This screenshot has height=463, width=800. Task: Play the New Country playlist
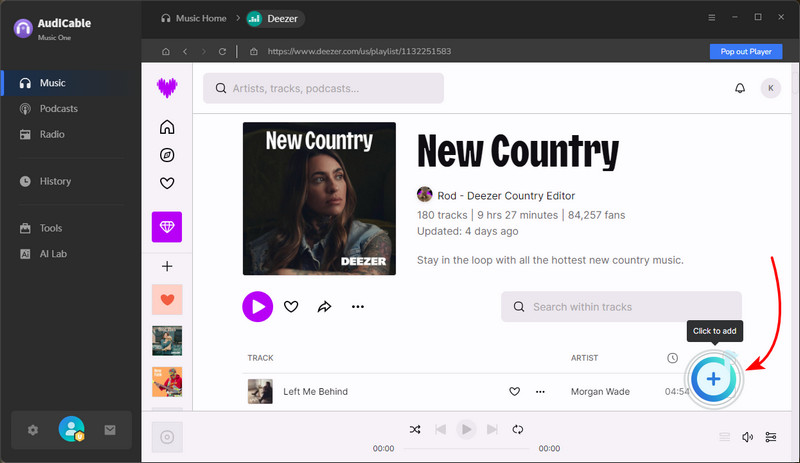point(258,307)
